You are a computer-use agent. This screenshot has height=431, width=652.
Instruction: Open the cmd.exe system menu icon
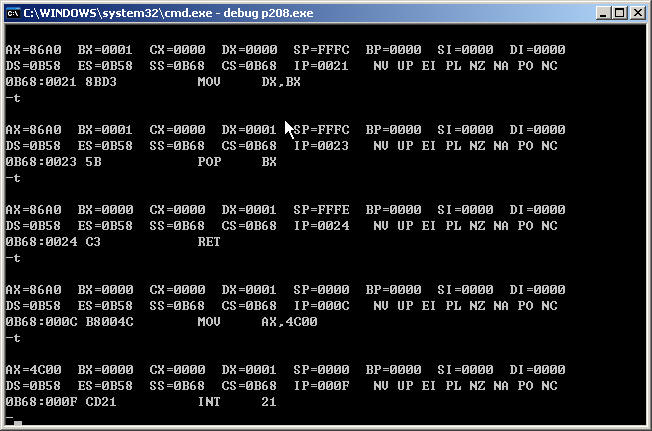coord(13,13)
